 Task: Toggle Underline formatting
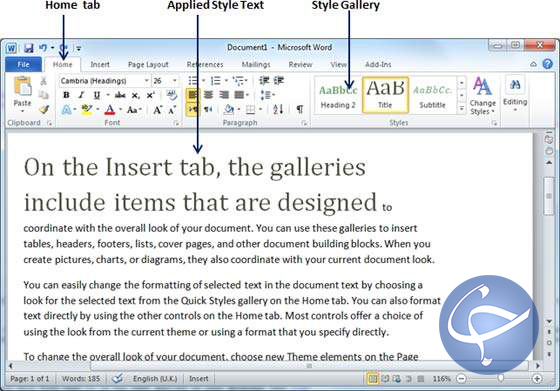pyautogui.click(x=96, y=95)
